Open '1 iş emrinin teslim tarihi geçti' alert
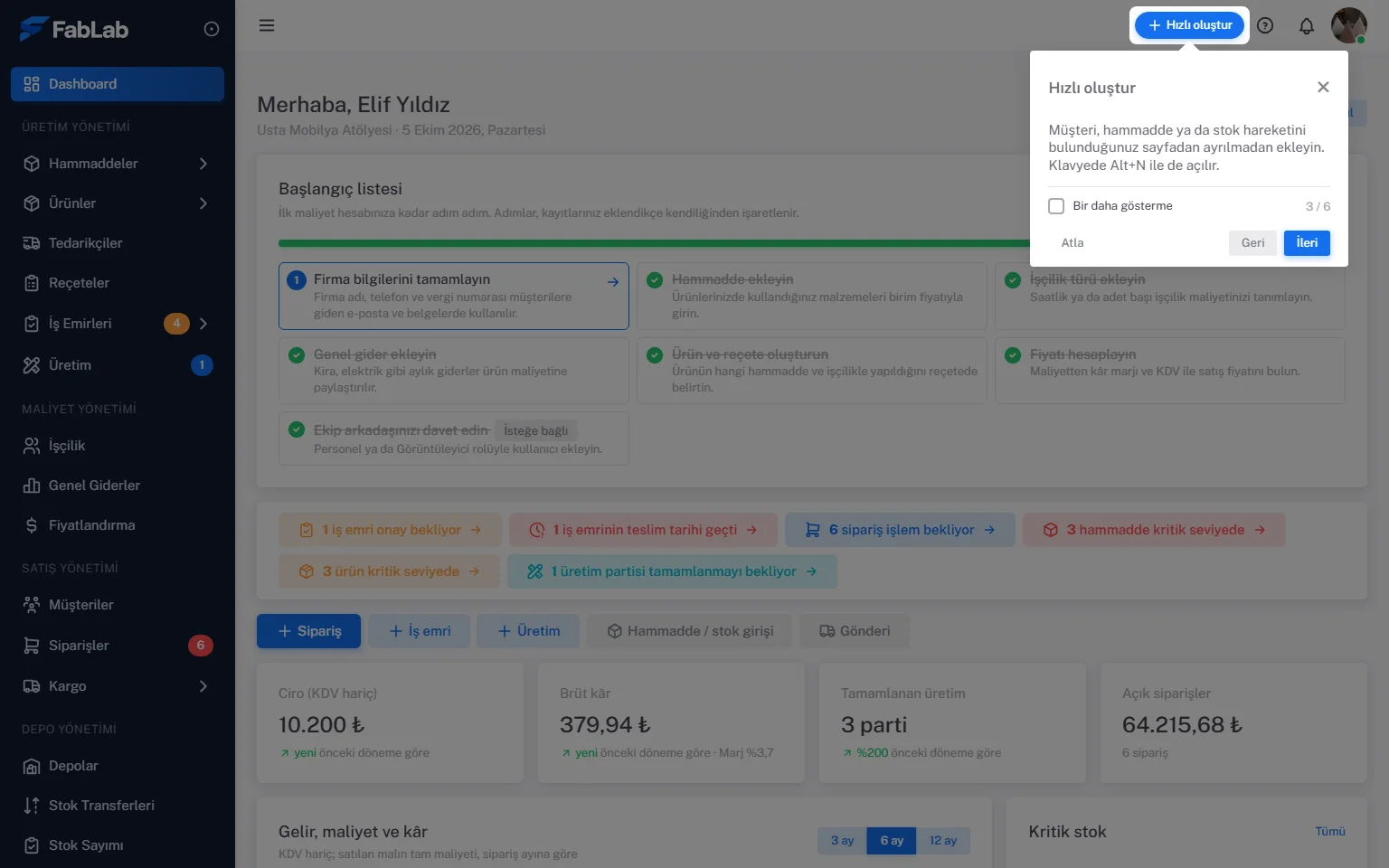The width and height of the screenshot is (1389, 868). pos(644,530)
